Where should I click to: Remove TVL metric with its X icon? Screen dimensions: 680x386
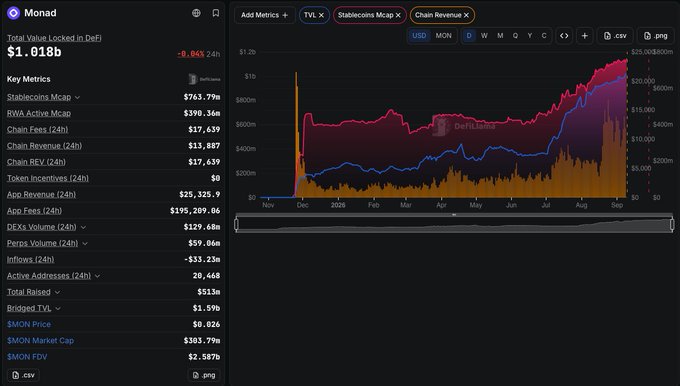[321, 15]
